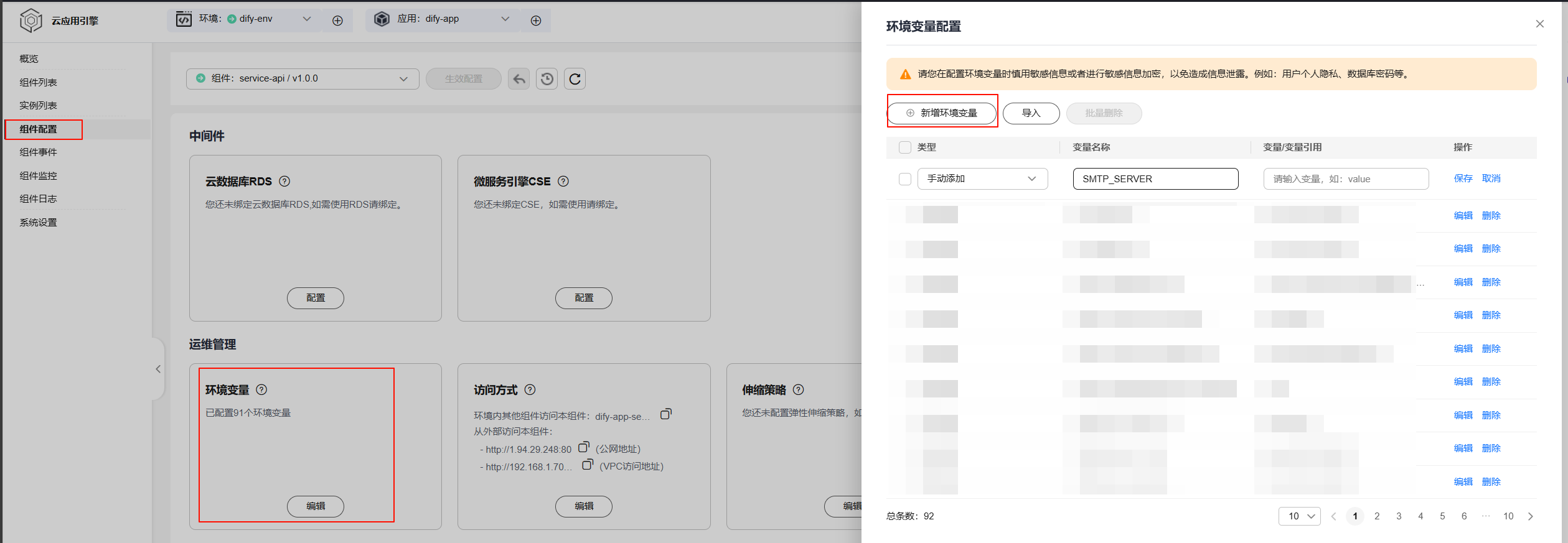The image size is (1568, 543).
Task: Go to page 3 of variables
Action: point(1399,516)
